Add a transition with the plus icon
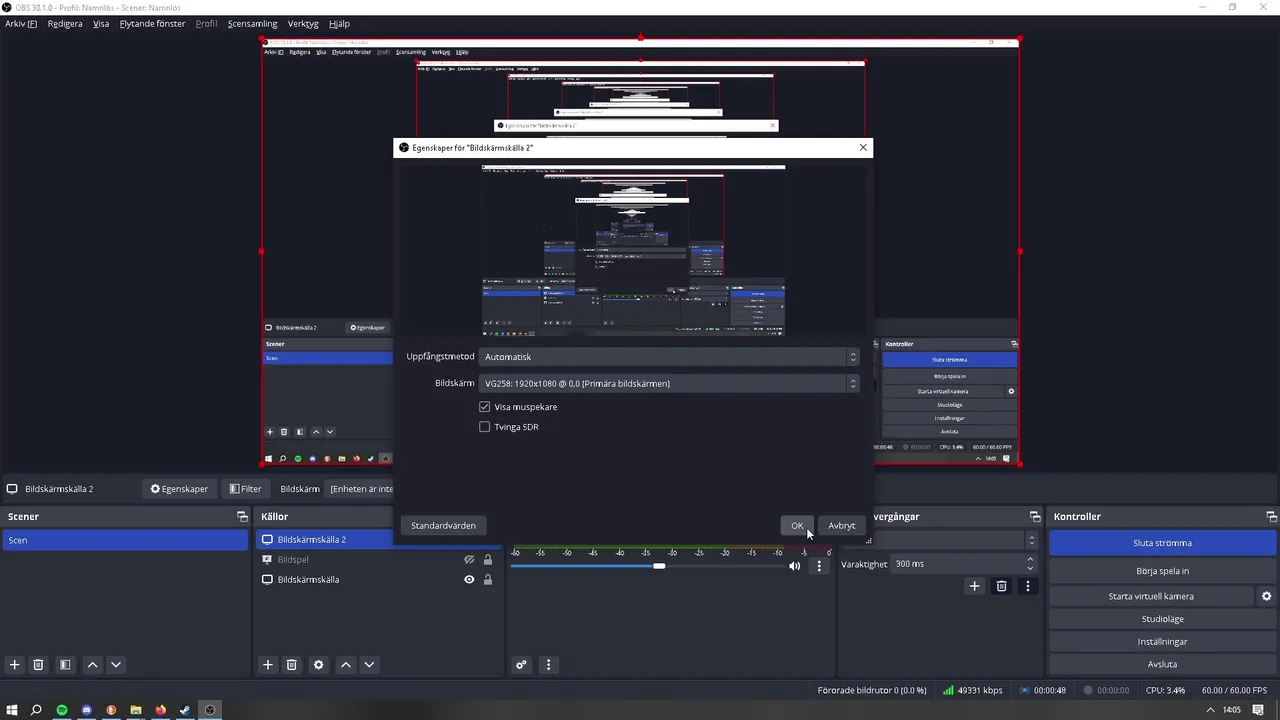1280x720 pixels. (974, 586)
